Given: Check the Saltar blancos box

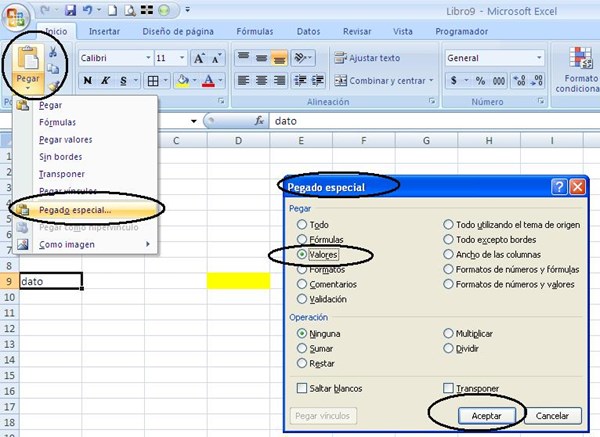Looking at the screenshot, I should pos(302,388).
